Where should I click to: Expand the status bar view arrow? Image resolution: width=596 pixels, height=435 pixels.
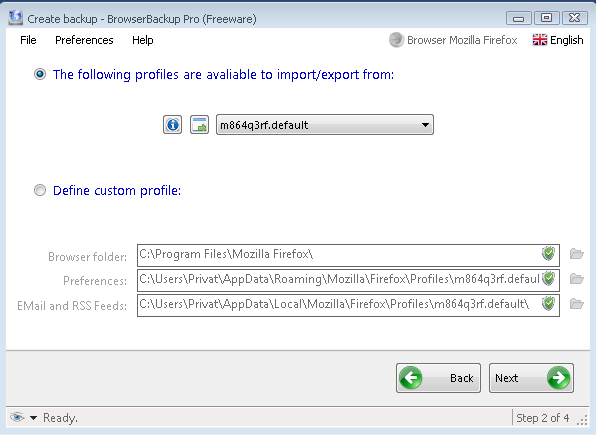point(33,418)
